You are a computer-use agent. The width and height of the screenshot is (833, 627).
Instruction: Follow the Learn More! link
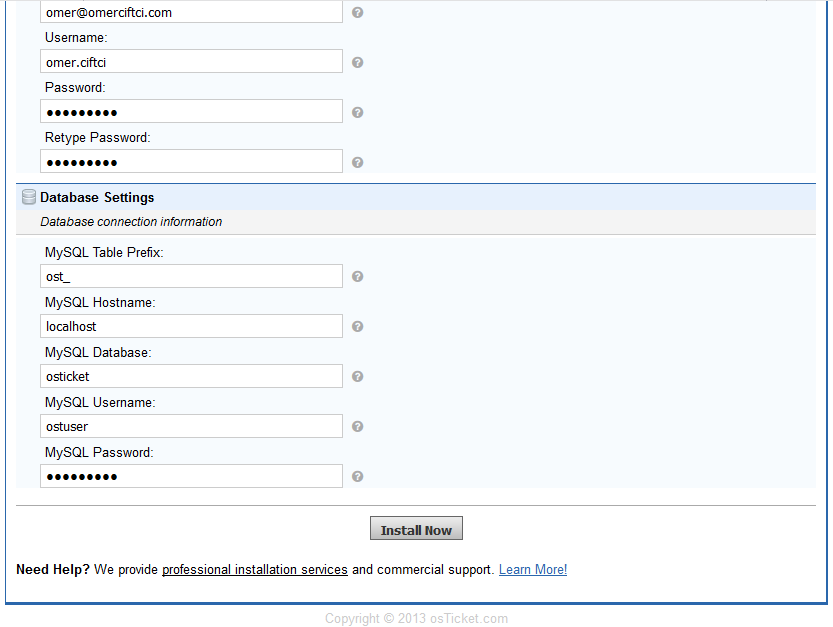point(532,570)
